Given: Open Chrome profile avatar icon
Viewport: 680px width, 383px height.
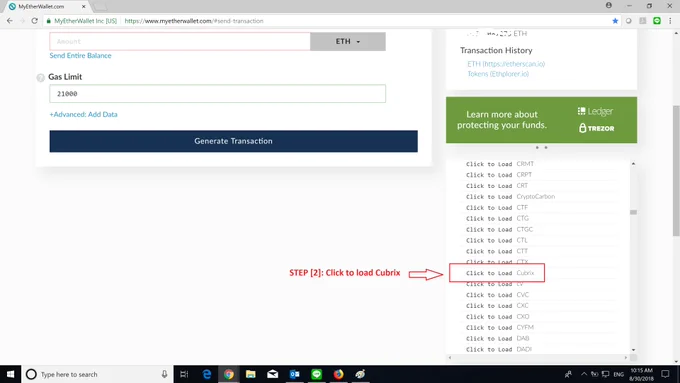Looking at the screenshot, I should (609, 6).
